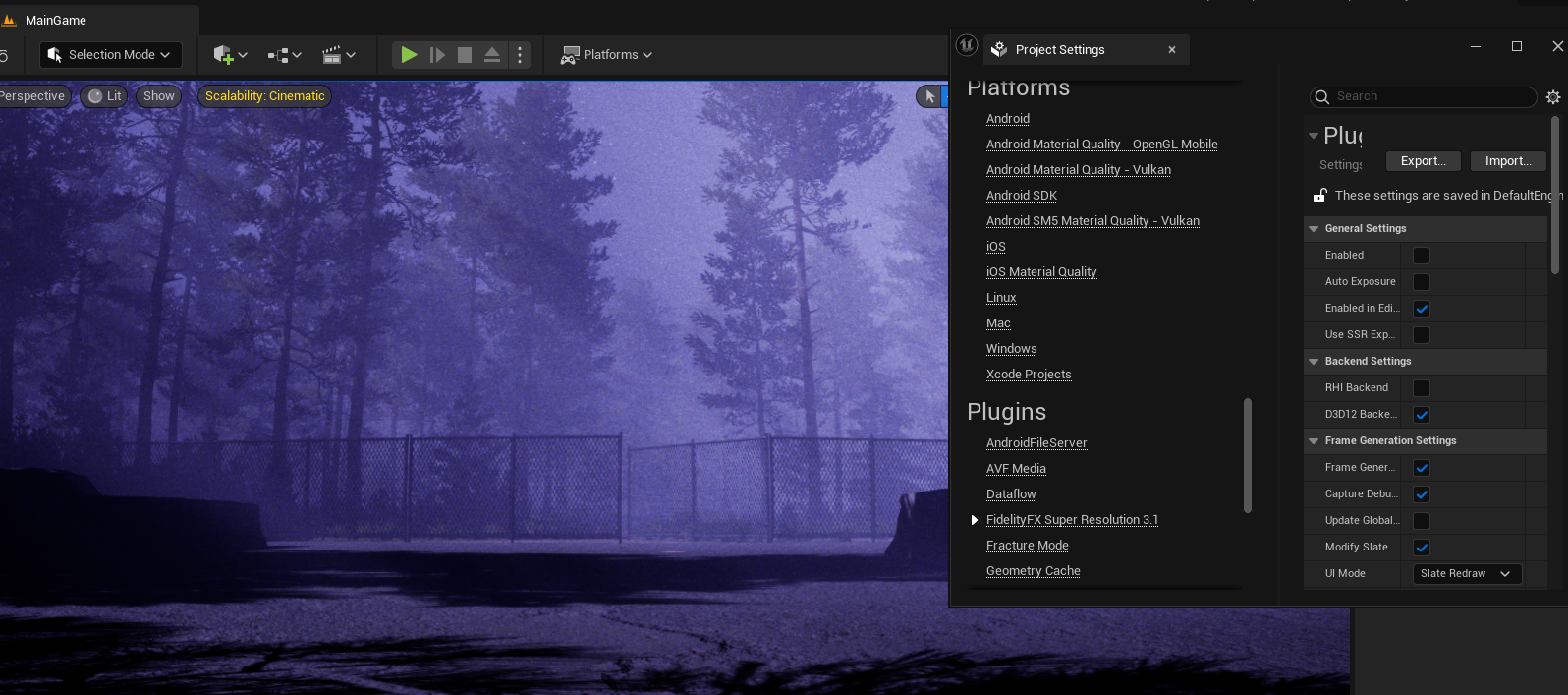Viewport: 1568px width, 695px height.
Task: Click the settings category list scrollbar
Action: (1248, 455)
